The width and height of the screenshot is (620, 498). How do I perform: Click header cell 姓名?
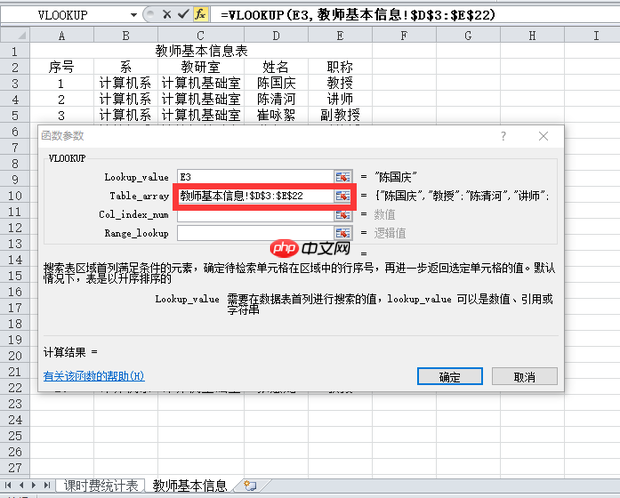(x=276, y=67)
